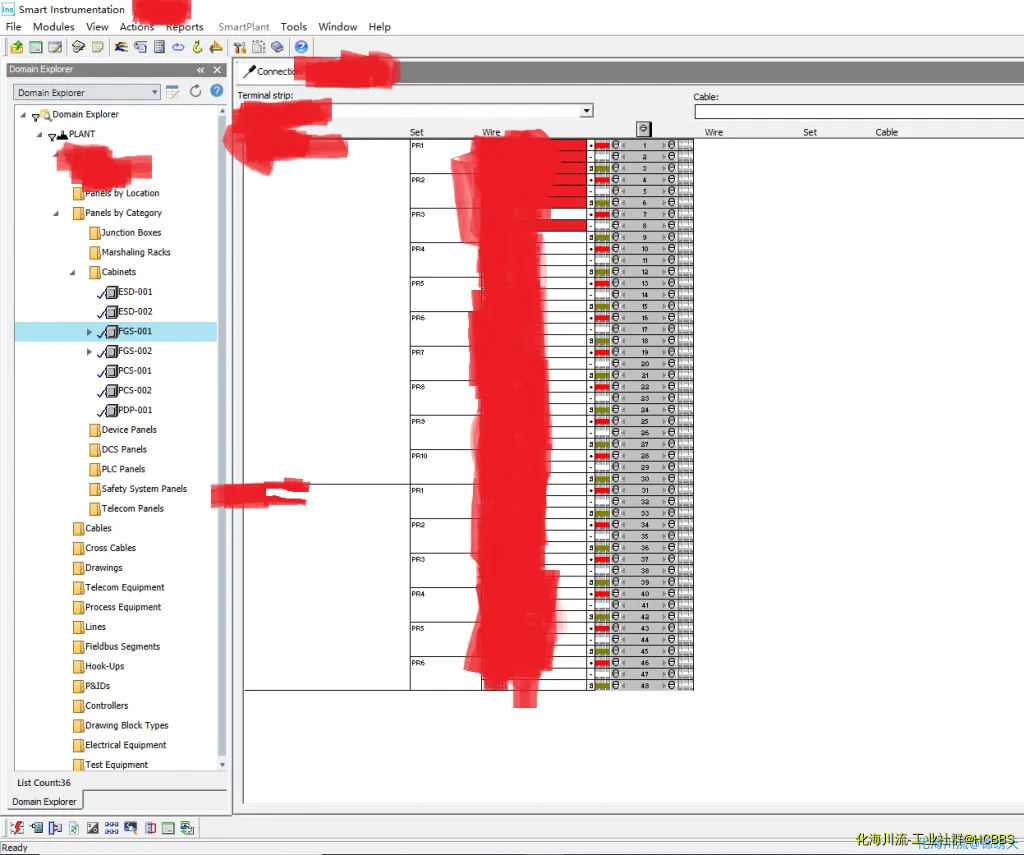
Task: Collapse the Cabinets folder node
Action: point(72,272)
